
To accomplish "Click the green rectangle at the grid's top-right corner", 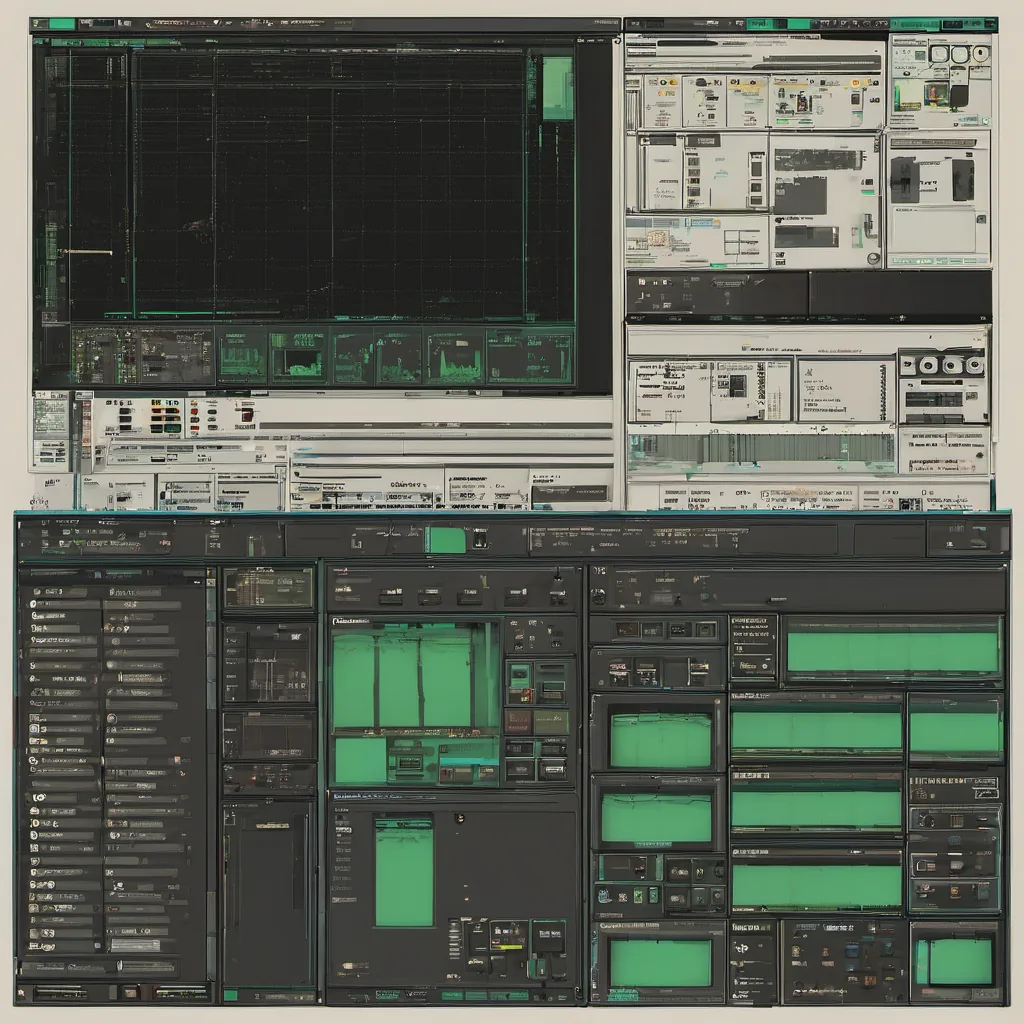I will [x=557, y=88].
